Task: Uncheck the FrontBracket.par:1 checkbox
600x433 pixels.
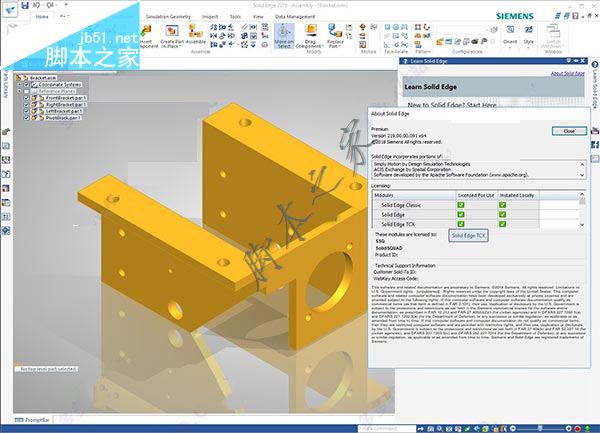Action: pos(26,98)
